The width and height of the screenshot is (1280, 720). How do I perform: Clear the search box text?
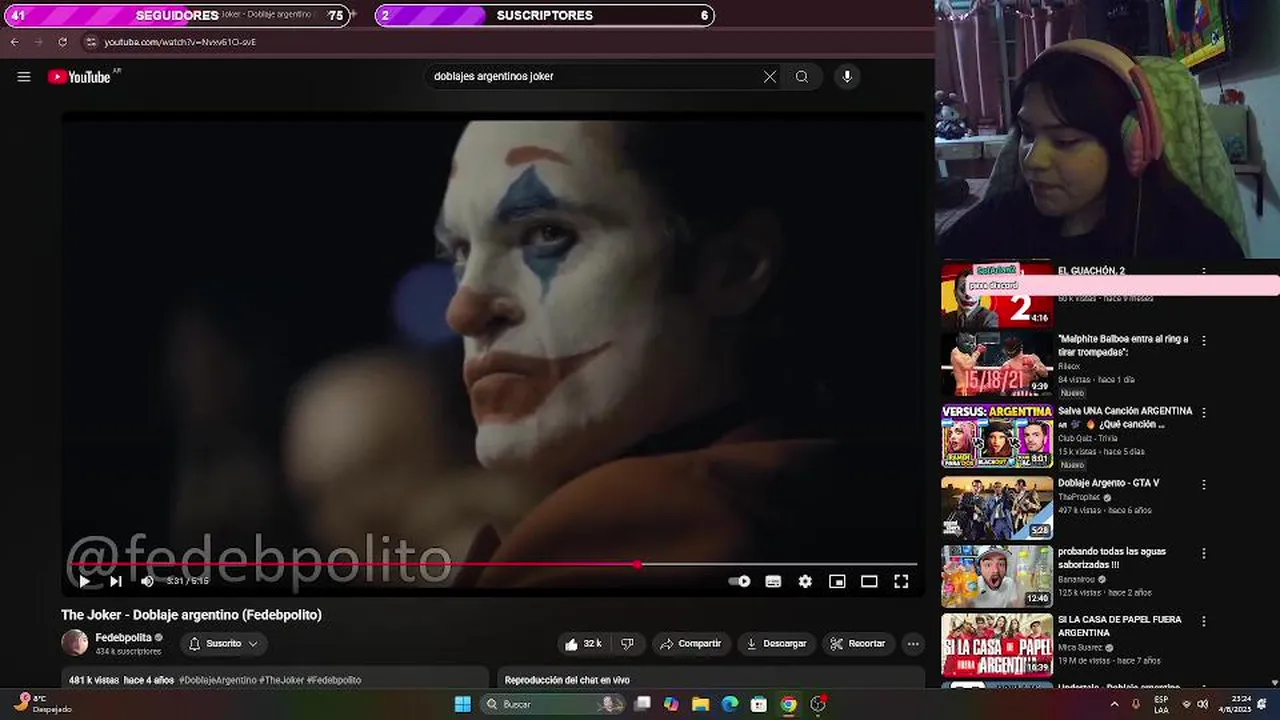click(x=769, y=77)
